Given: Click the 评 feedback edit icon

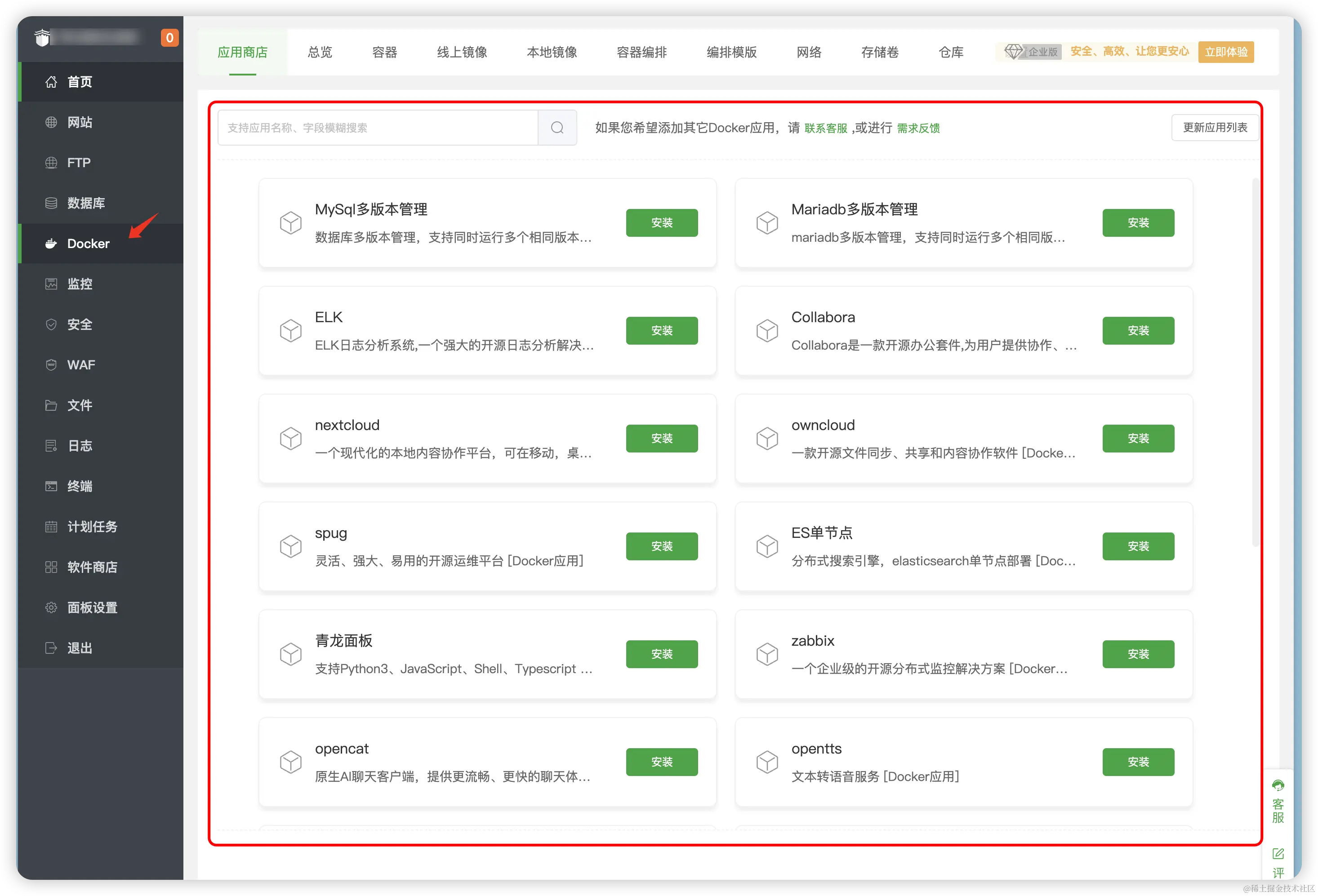Looking at the screenshot, I should [1278, 853].
